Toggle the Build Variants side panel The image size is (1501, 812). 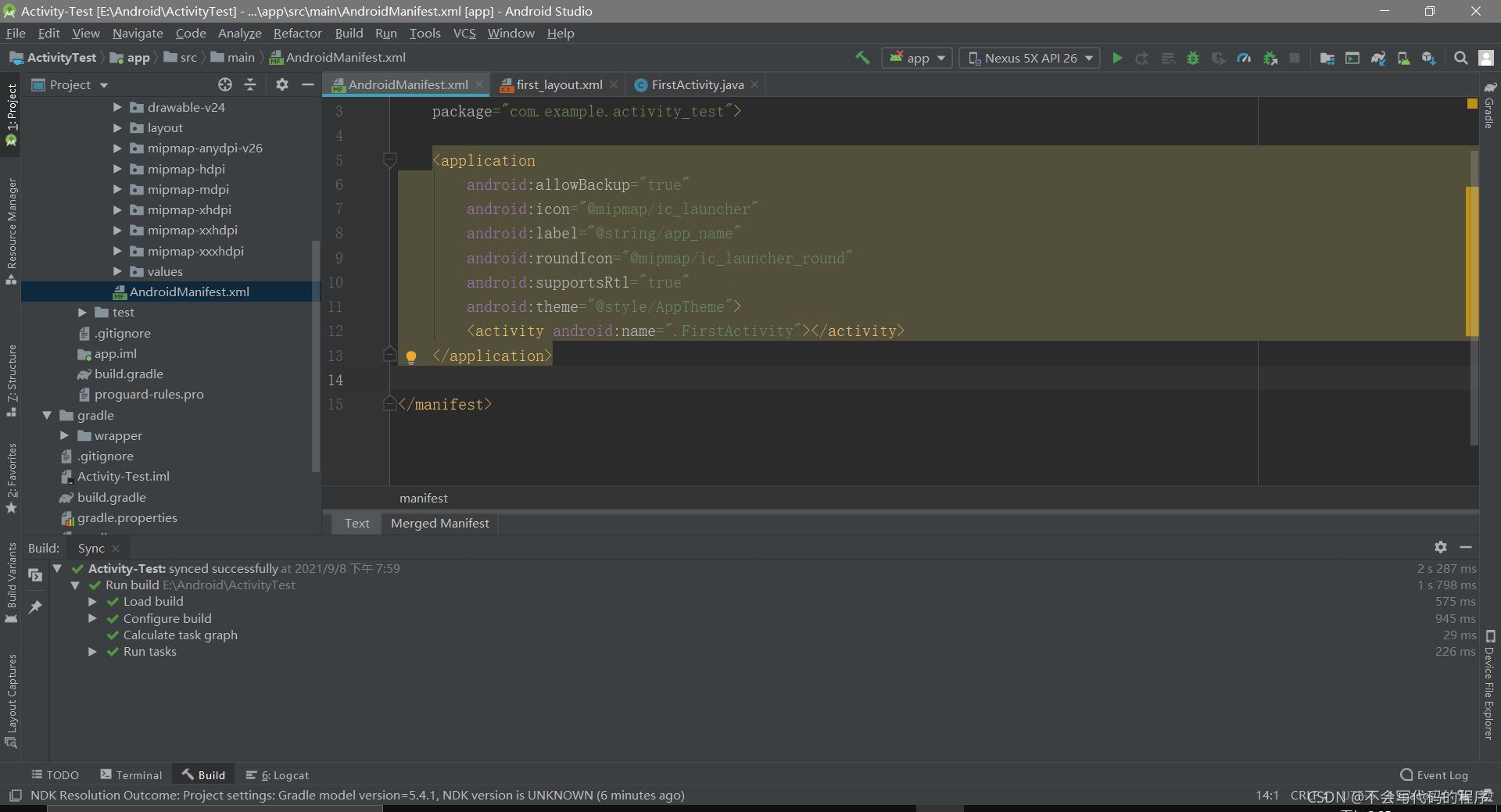[x=11, y=583]
